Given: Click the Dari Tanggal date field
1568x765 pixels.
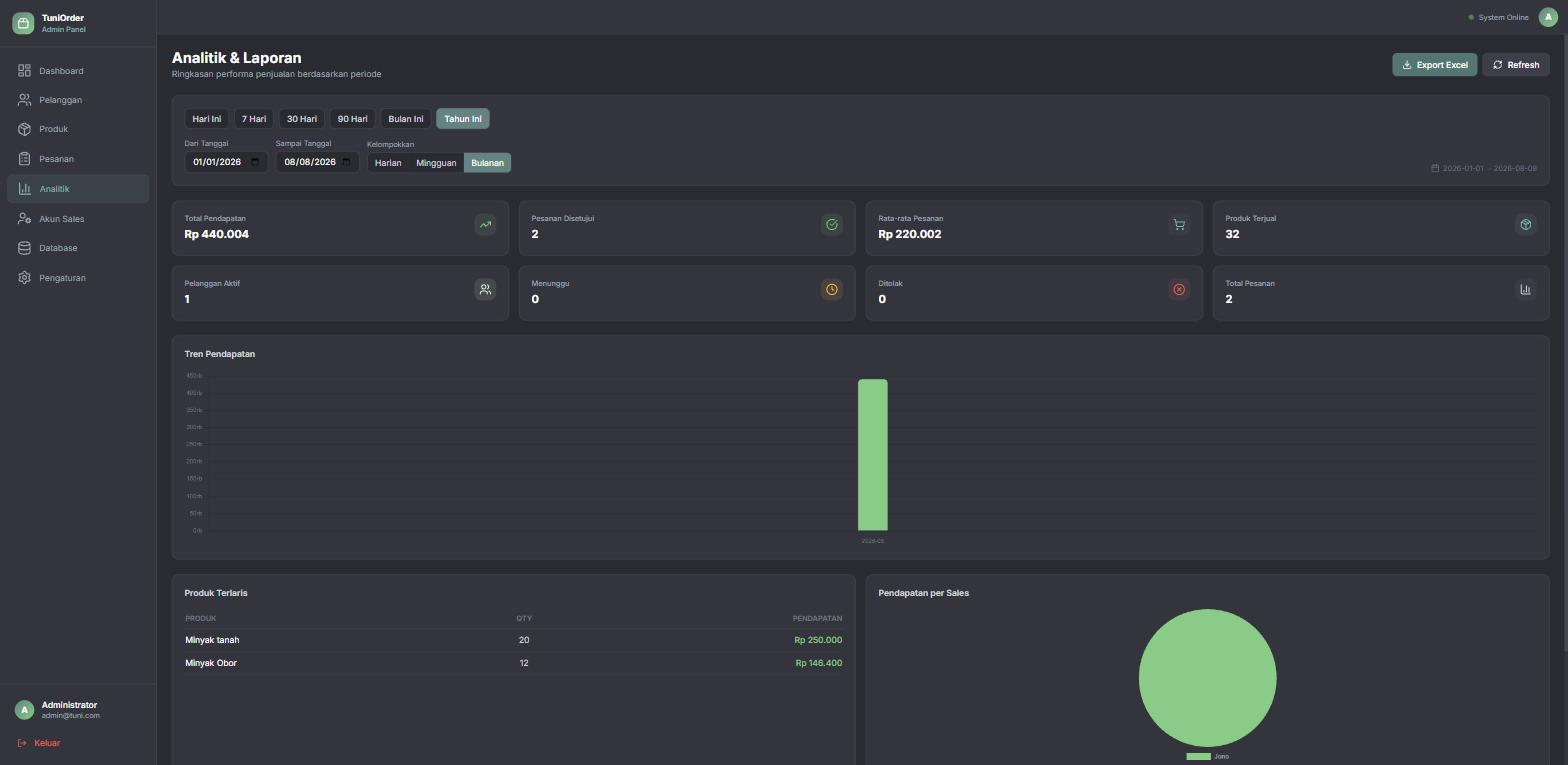Looking at the screenshot, I should [x=226, y=162].
